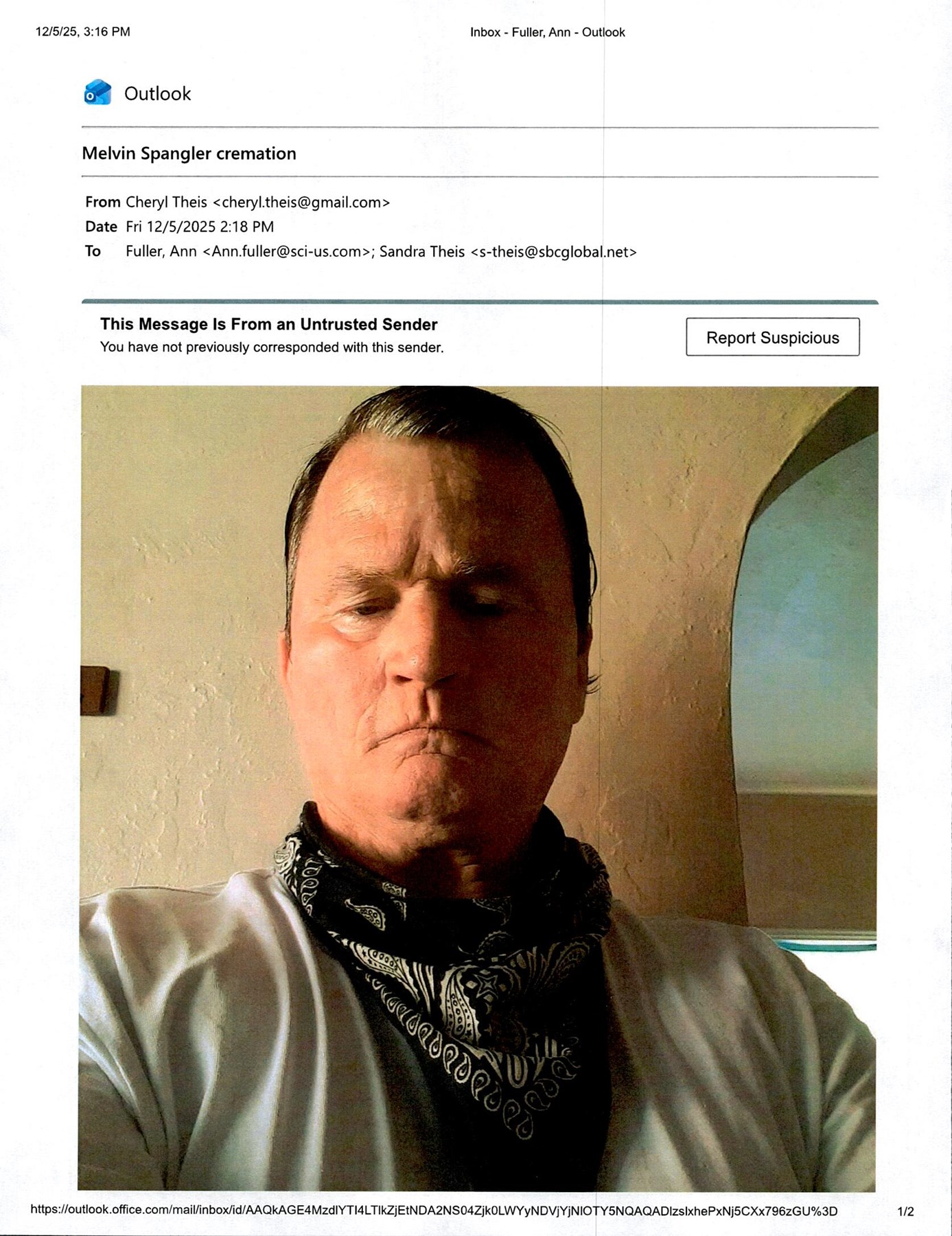Open the embedded photo in the email body
Screen dimensions: 952x1236
click(x=478, y=788)
